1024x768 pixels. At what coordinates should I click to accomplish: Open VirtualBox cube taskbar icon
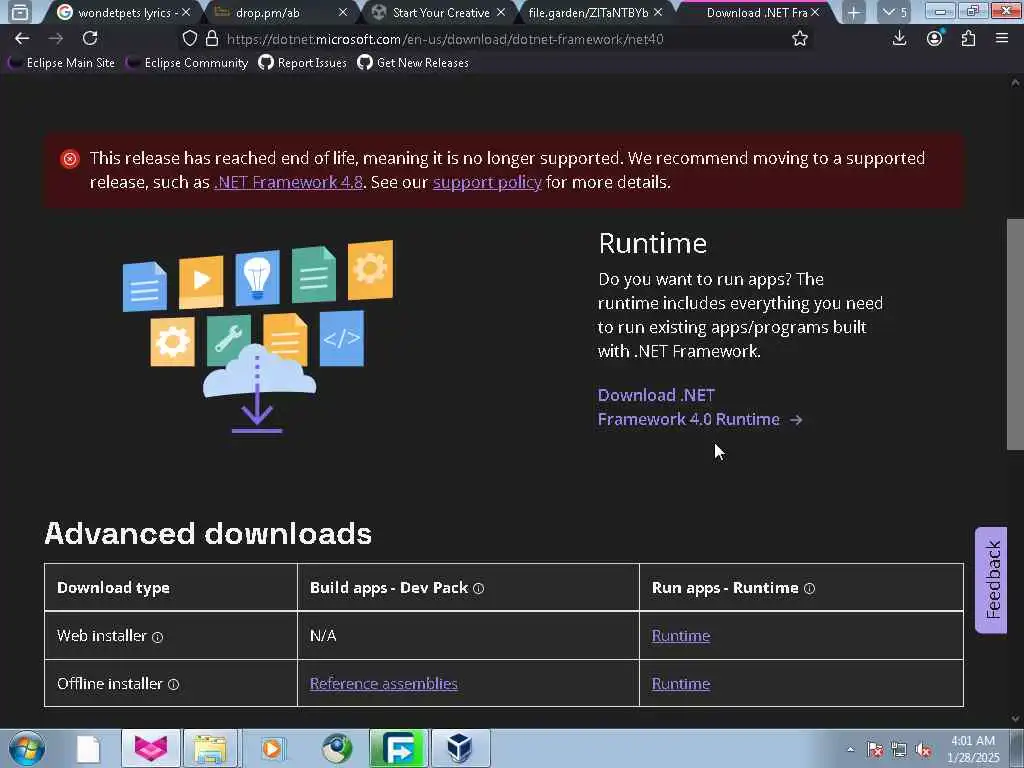tap(460, 748)
